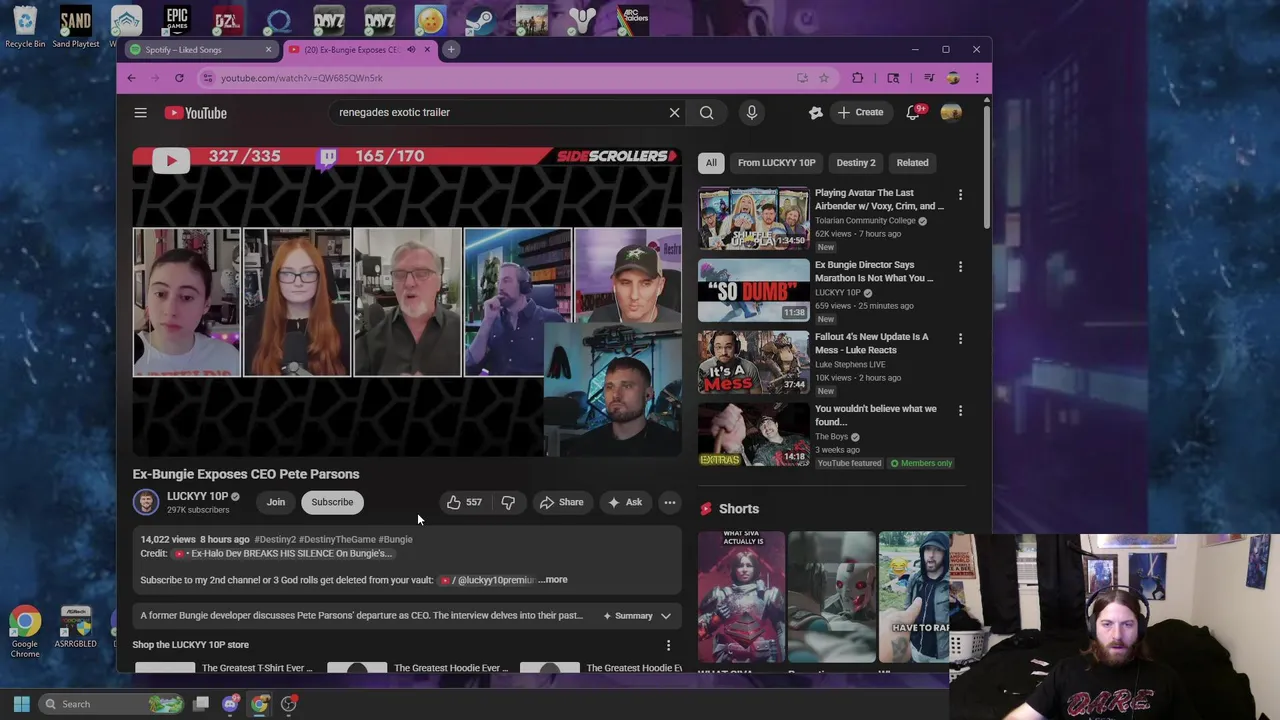1280x720 pixels.
Task: Open Discord from taskbar
Action: coord(231,704)
